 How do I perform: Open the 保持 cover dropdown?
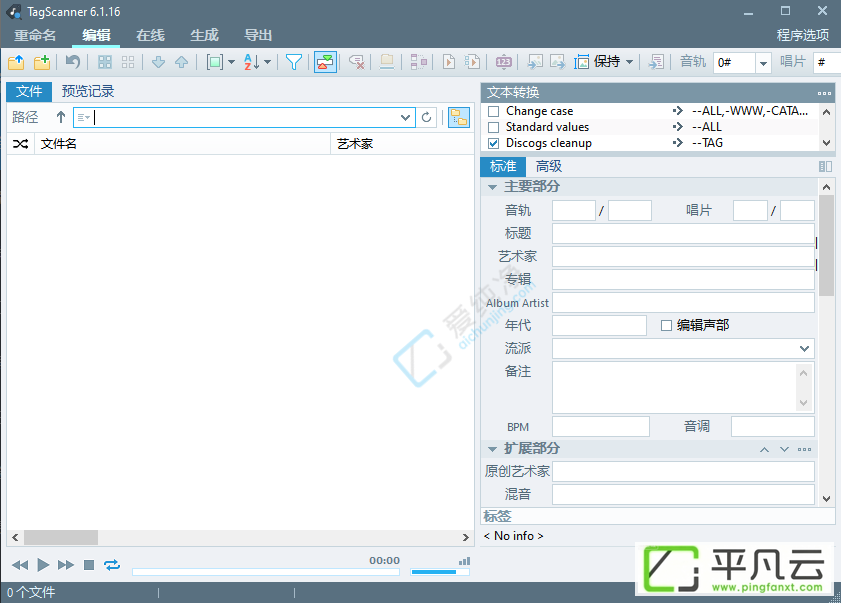[630, 62]
